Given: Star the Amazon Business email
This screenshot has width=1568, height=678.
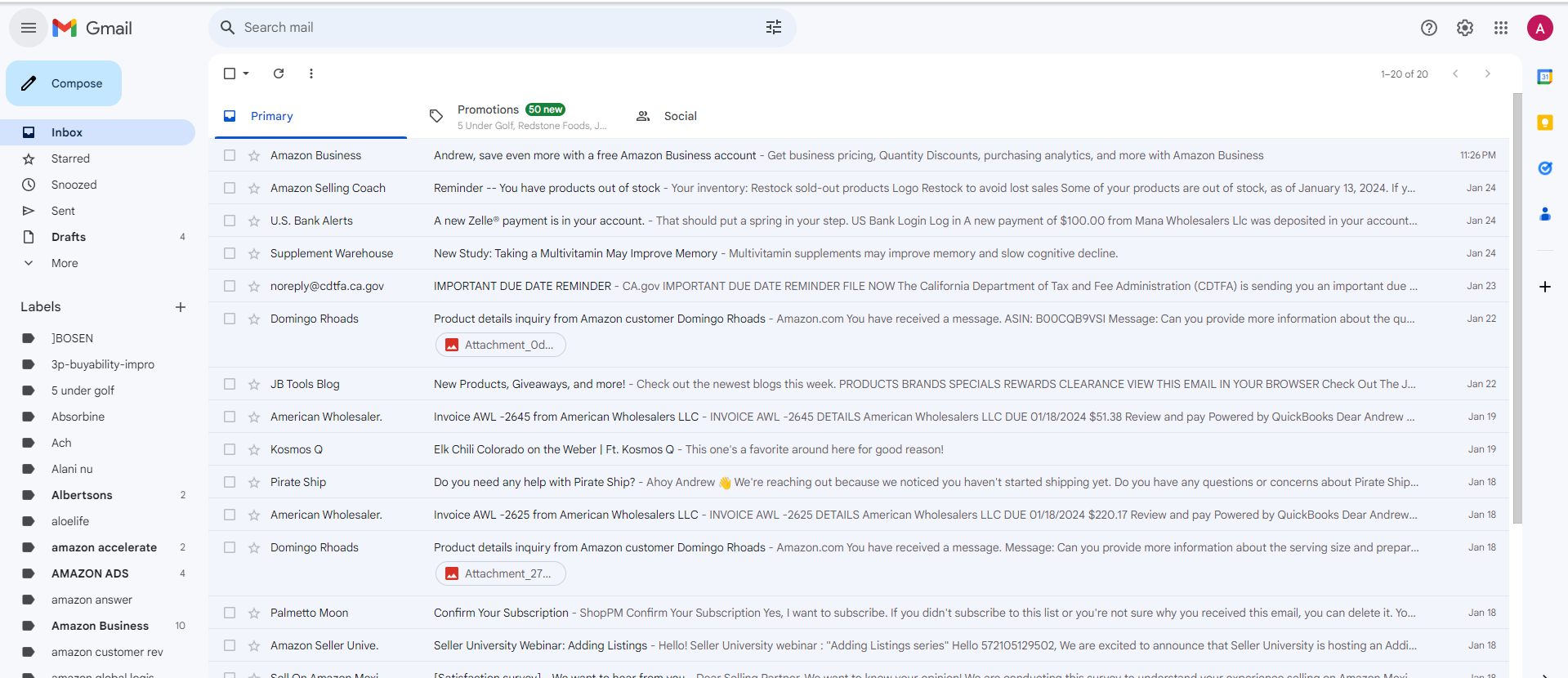Looking at the screenshot, I should (x=254, y=155).
